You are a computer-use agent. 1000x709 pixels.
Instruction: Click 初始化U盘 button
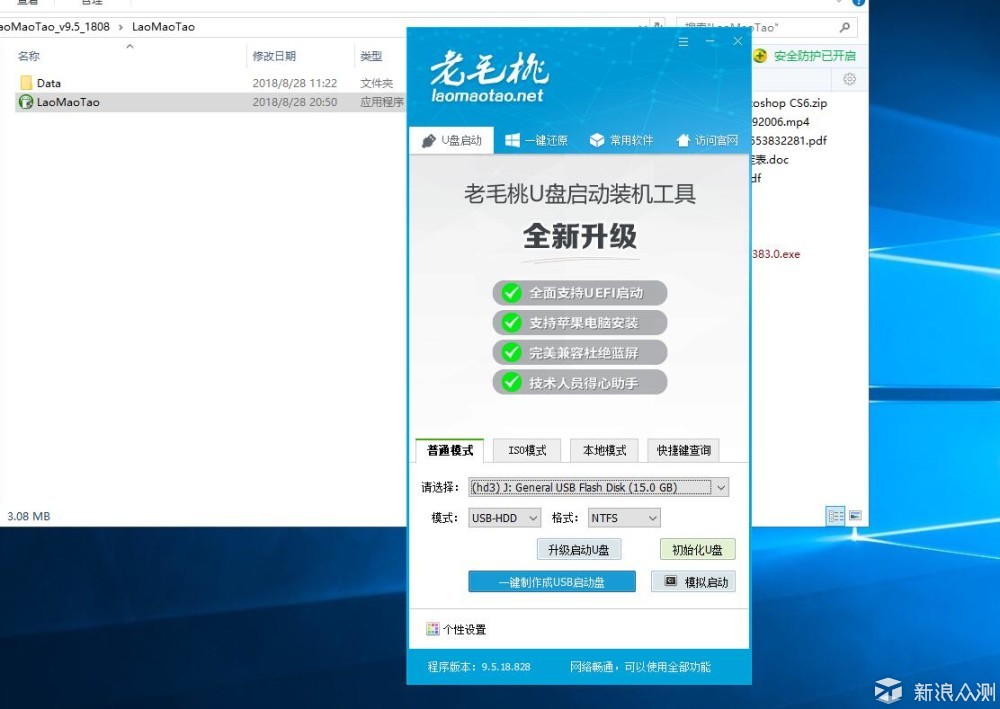(697, 550)
